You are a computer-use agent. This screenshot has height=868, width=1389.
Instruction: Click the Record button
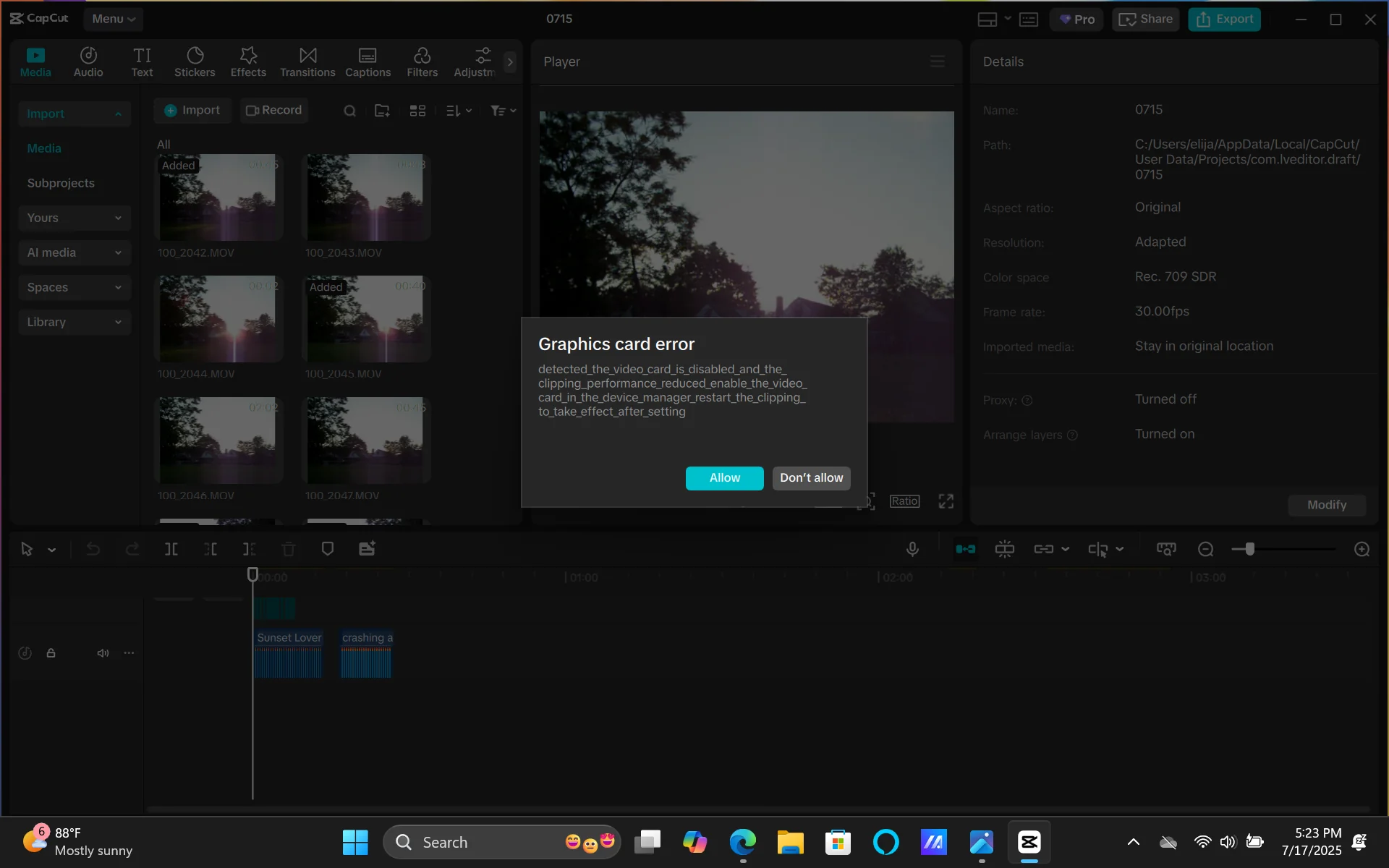click(274, 110)
